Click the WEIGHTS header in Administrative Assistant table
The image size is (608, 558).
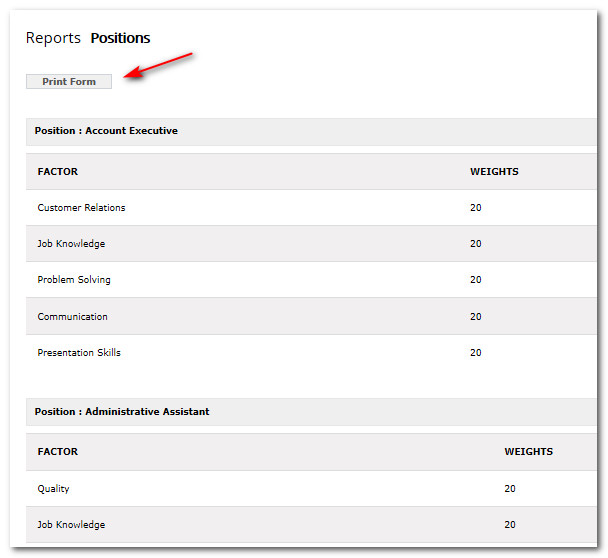click(528, 452)
